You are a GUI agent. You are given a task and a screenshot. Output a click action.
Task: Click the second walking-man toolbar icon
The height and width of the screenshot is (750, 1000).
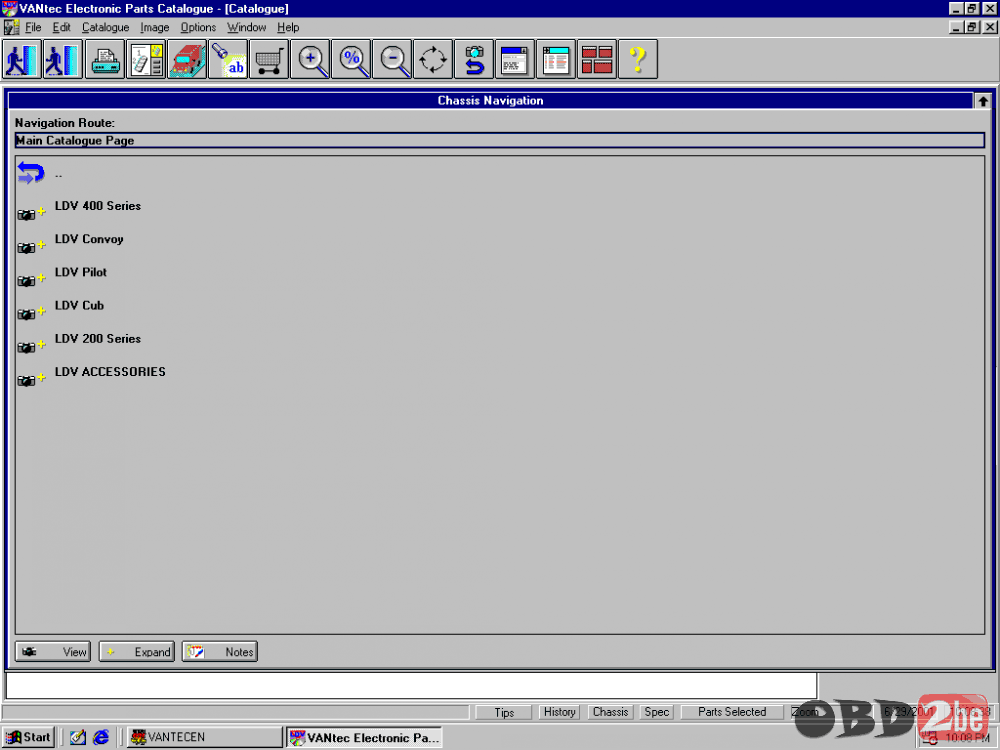pos(63,59)
